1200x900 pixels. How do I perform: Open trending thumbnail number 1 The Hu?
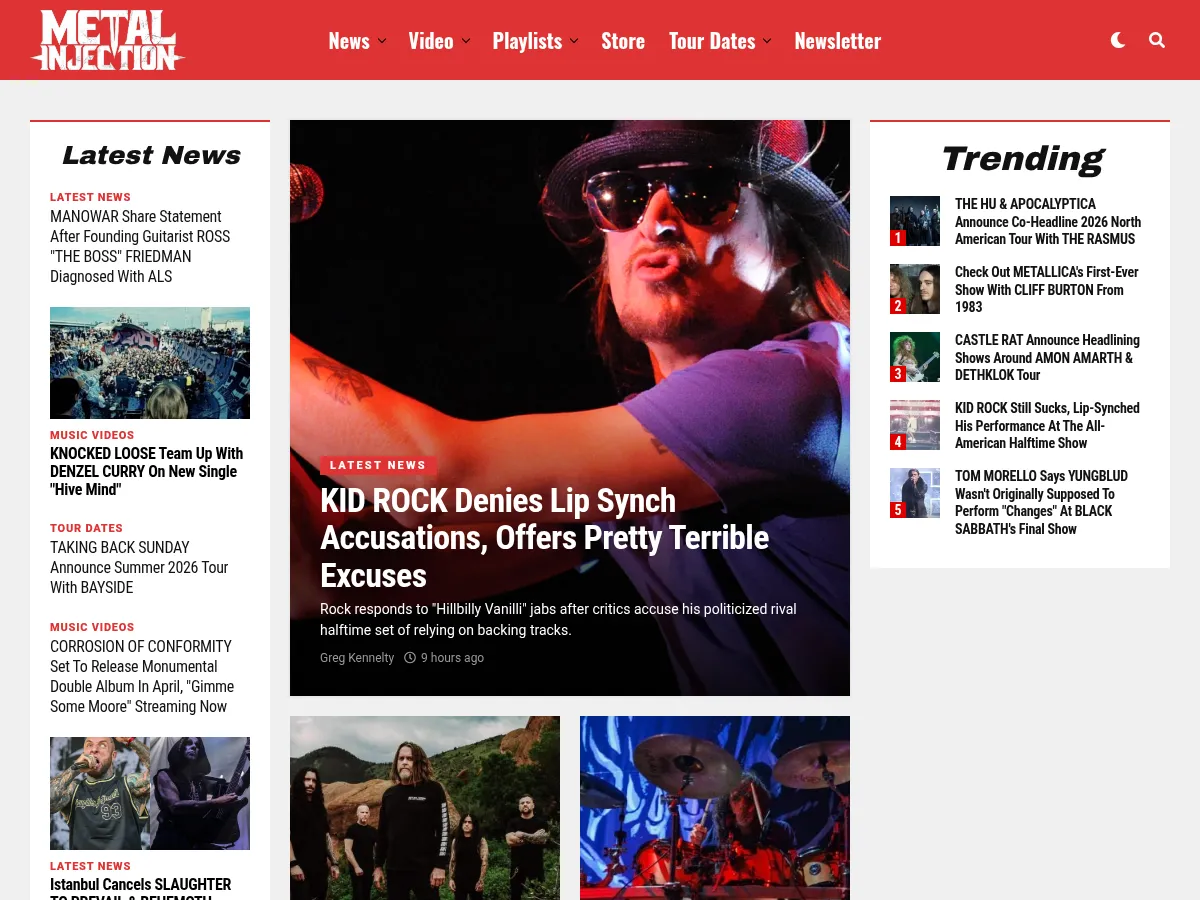[x=914, y=221]
